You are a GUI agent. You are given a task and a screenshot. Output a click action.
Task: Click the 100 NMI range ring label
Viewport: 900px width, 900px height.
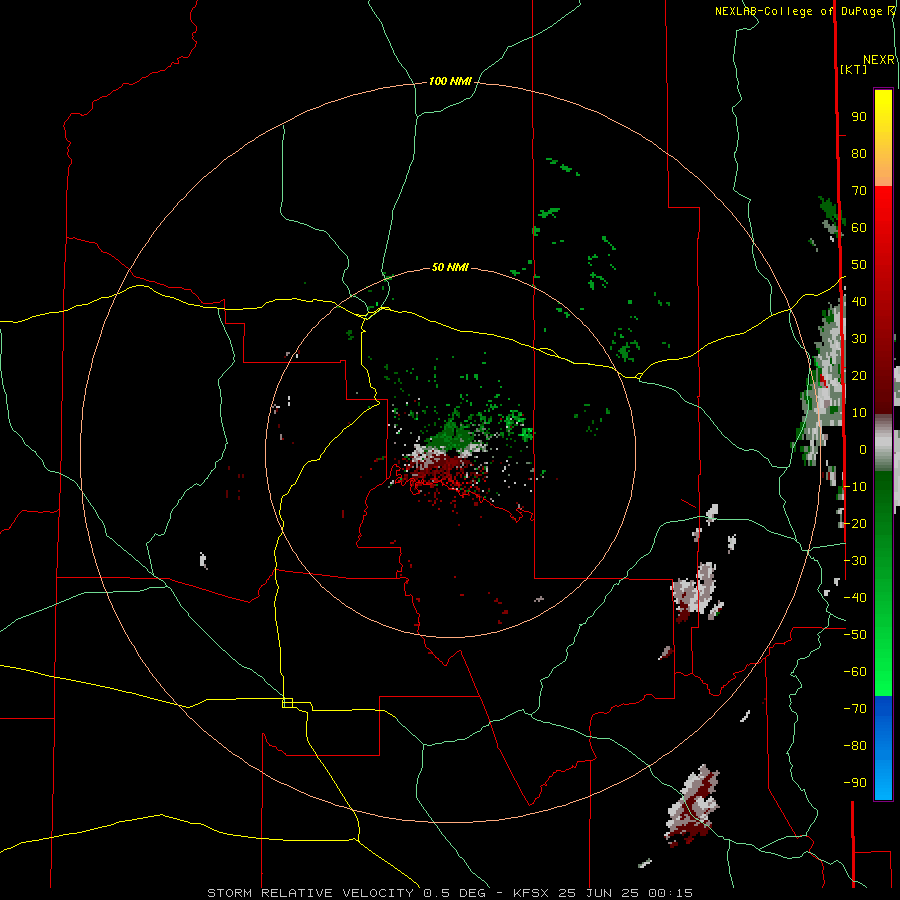pos(450,82)
